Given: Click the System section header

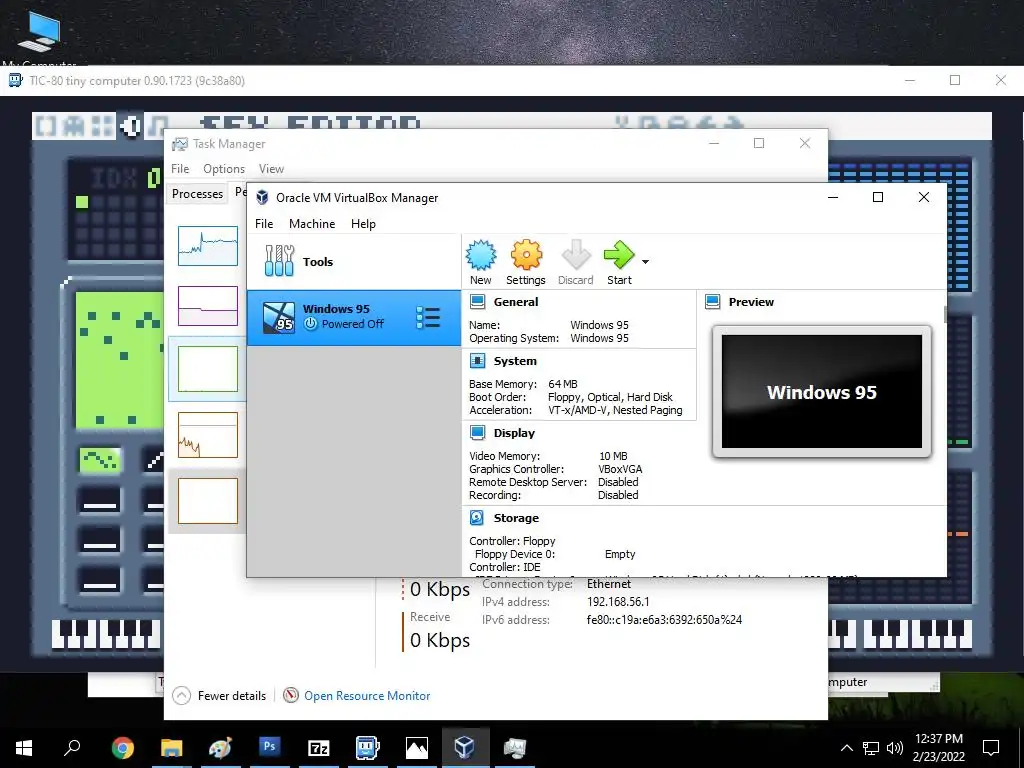Looking at the screenshot, I should point(515,360).
